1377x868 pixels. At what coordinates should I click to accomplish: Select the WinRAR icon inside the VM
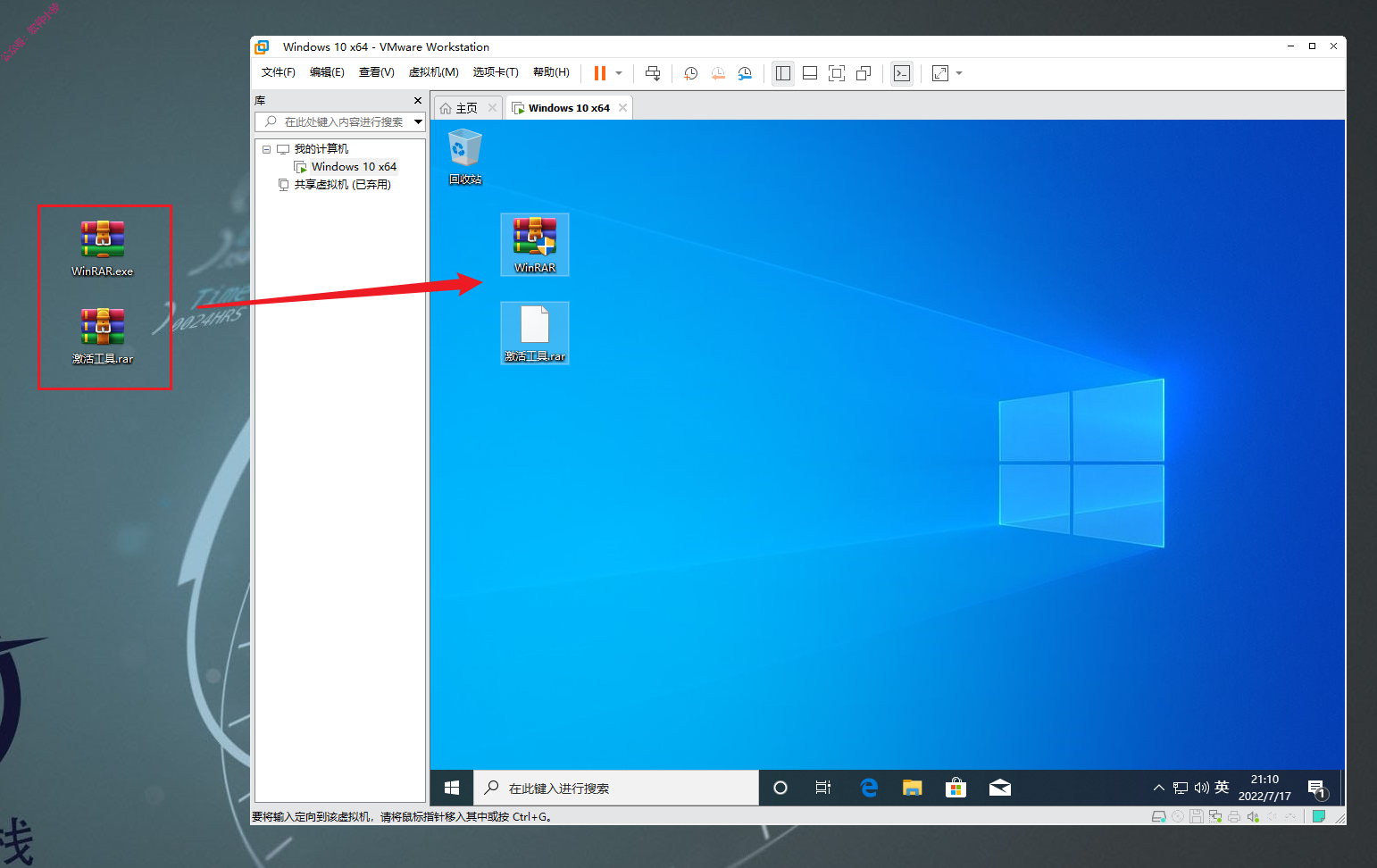535,244
